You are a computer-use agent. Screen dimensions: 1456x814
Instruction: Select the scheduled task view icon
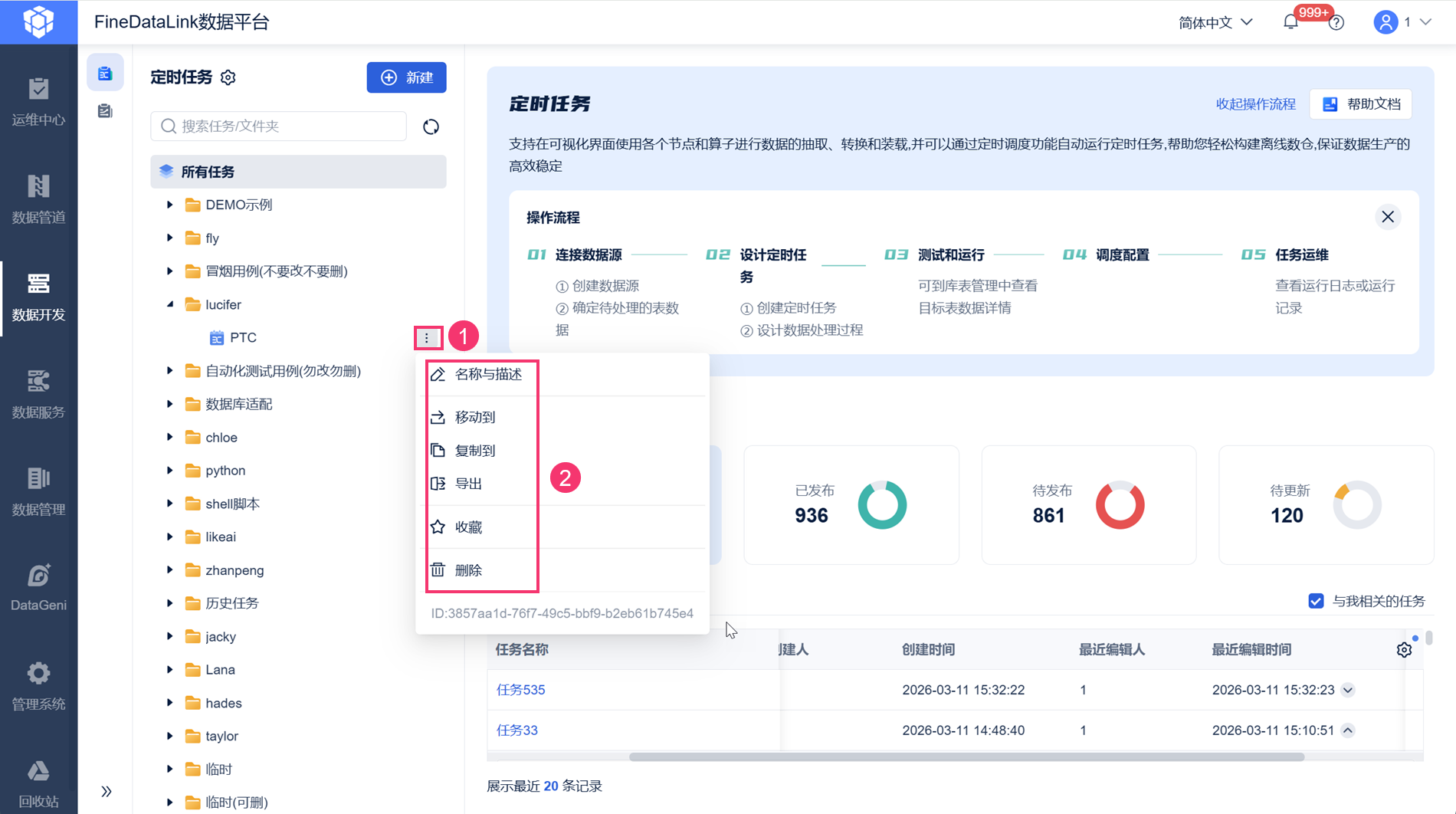(x=105, y=74)
